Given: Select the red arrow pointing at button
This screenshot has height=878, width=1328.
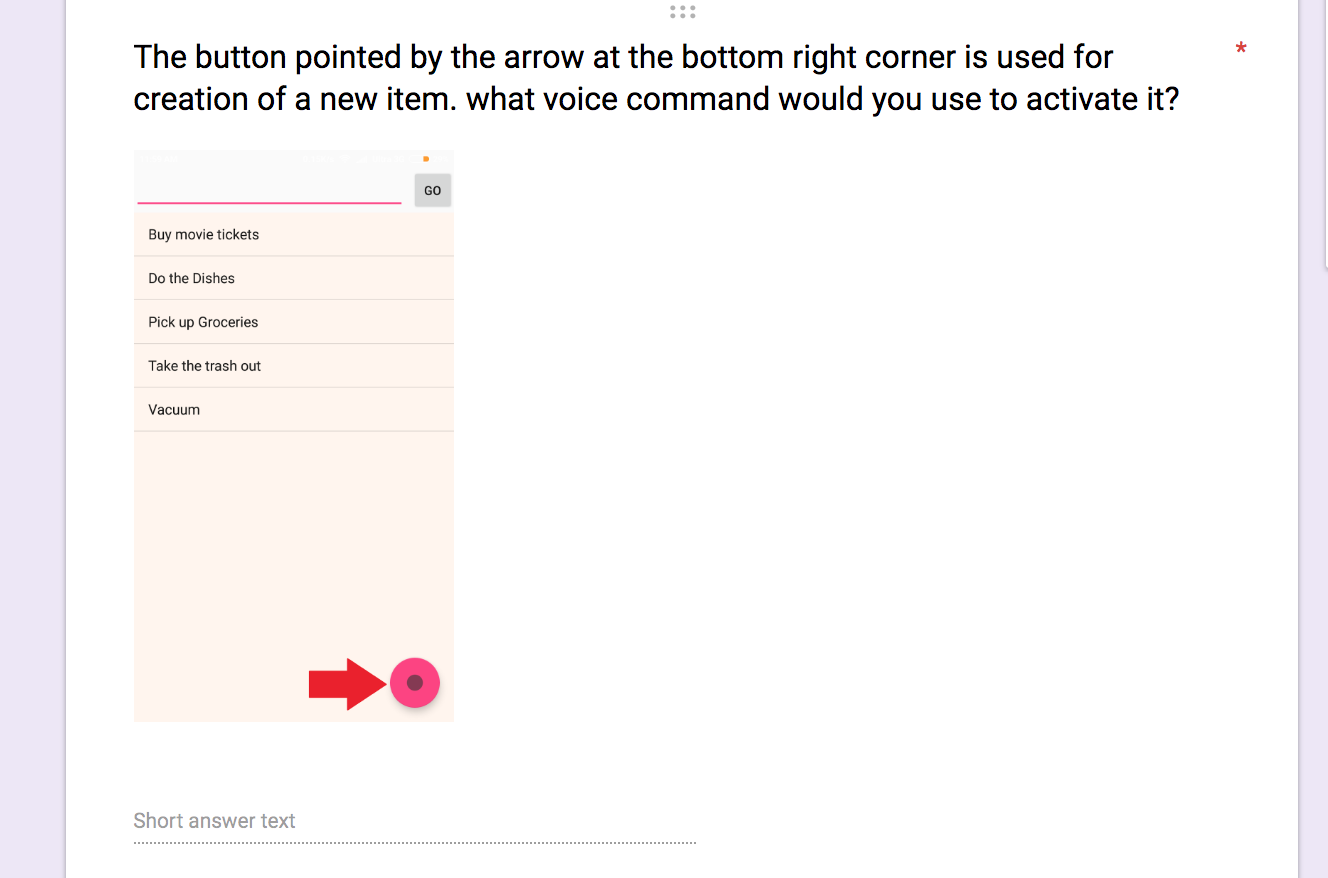Looking at the screenshot, I should point(348,684).
